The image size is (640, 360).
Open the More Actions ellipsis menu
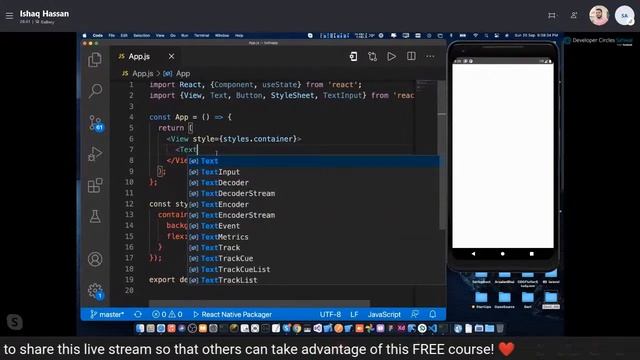430,56
